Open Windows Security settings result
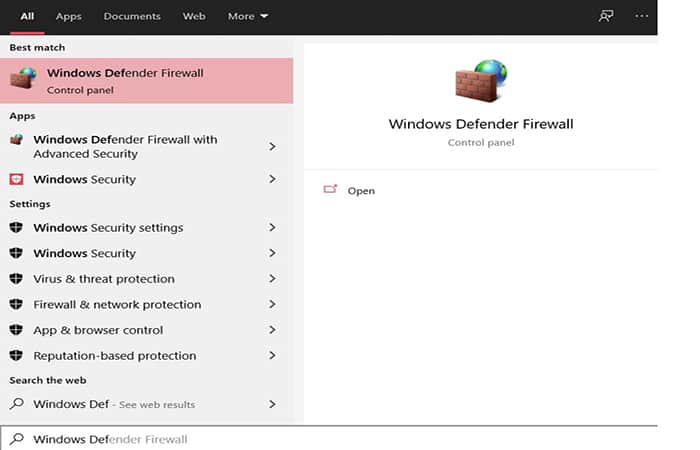 pyautogui.click(x=107, y=228)
